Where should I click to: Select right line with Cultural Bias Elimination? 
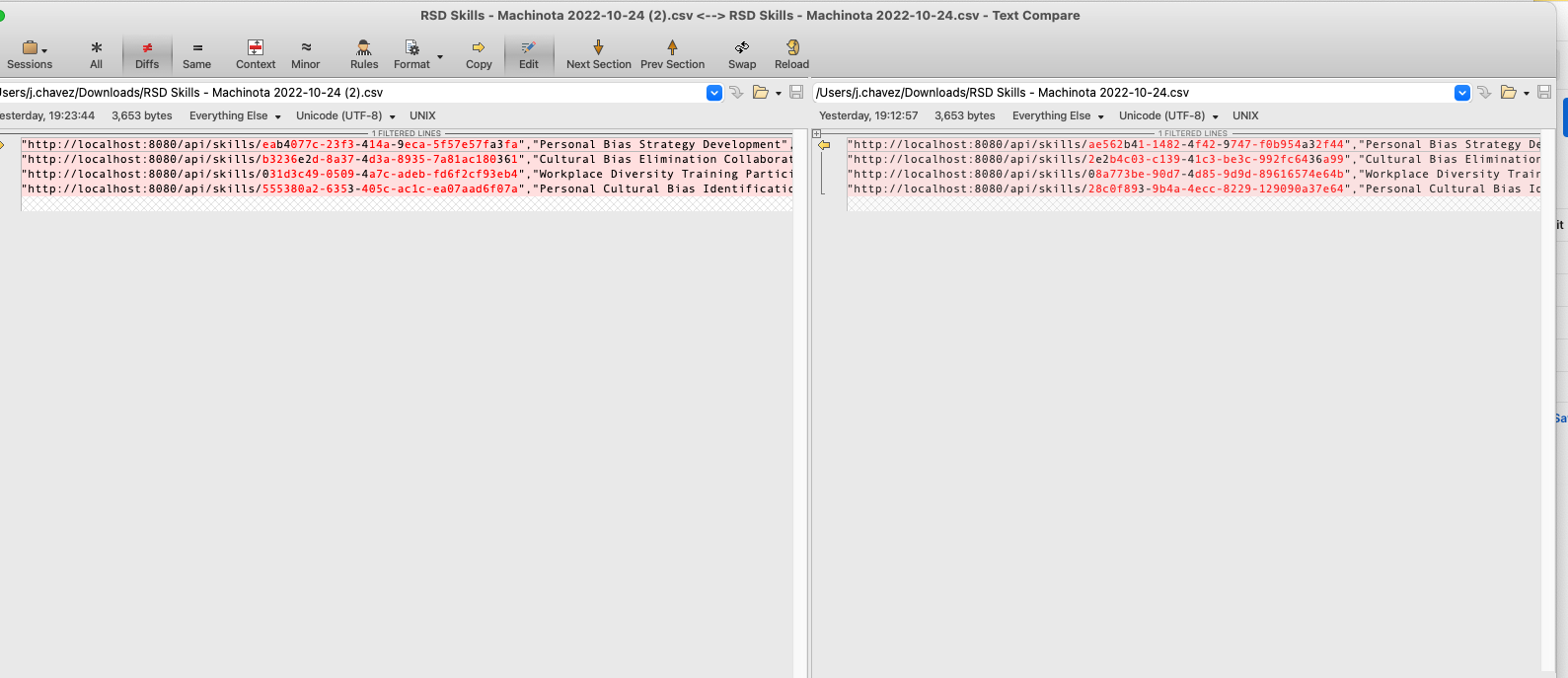click(x=1194, y=159)
